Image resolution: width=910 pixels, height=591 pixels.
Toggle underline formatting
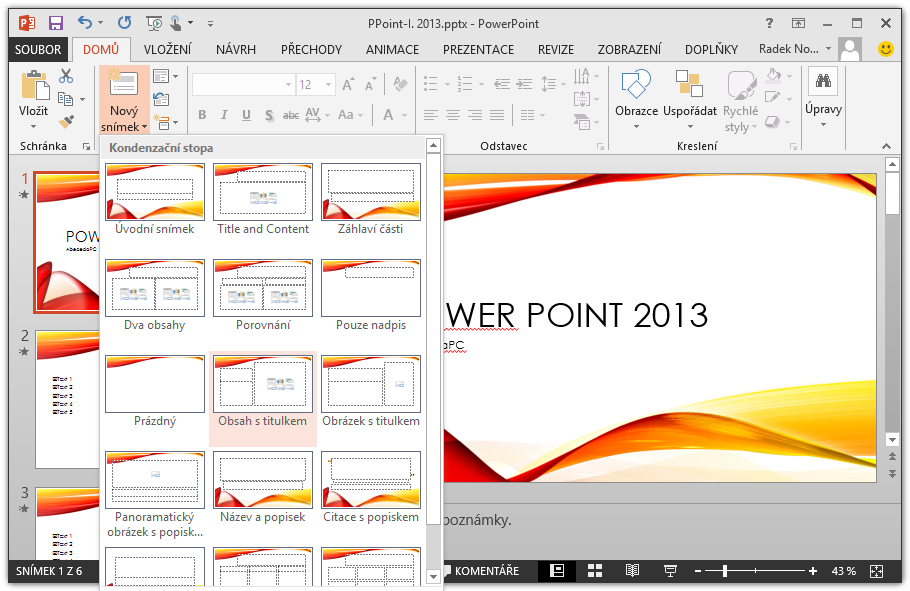pyautogui.click(x=246, y=115)
